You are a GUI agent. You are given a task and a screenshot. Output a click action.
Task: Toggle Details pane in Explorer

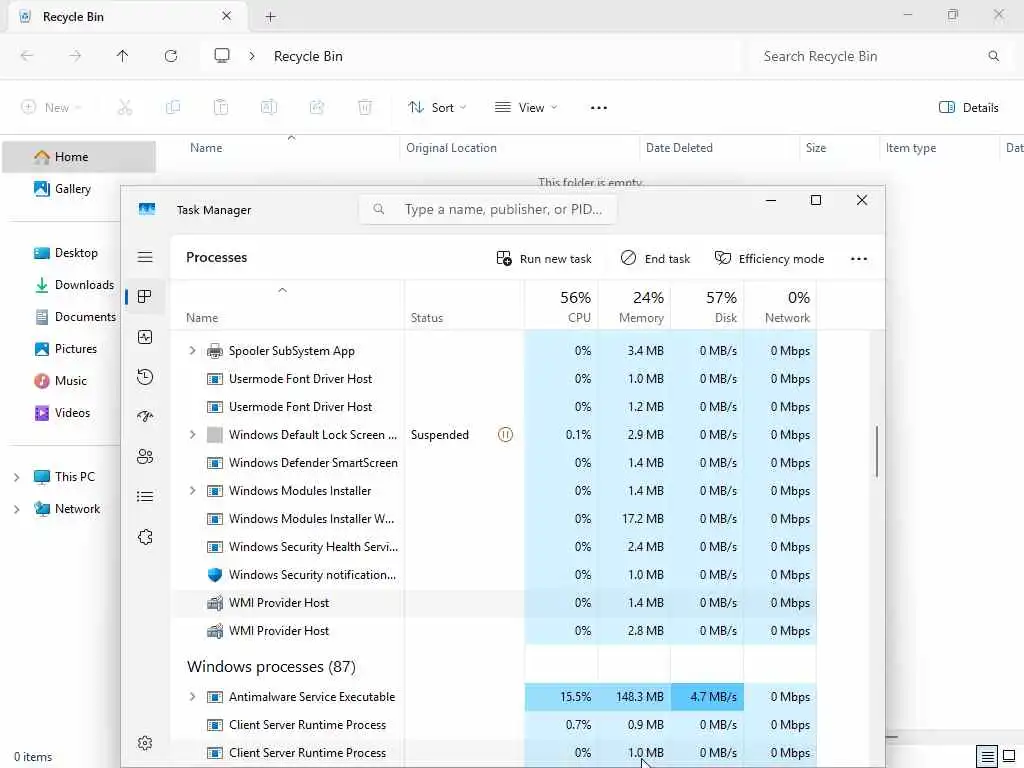(x=968, y=108)
